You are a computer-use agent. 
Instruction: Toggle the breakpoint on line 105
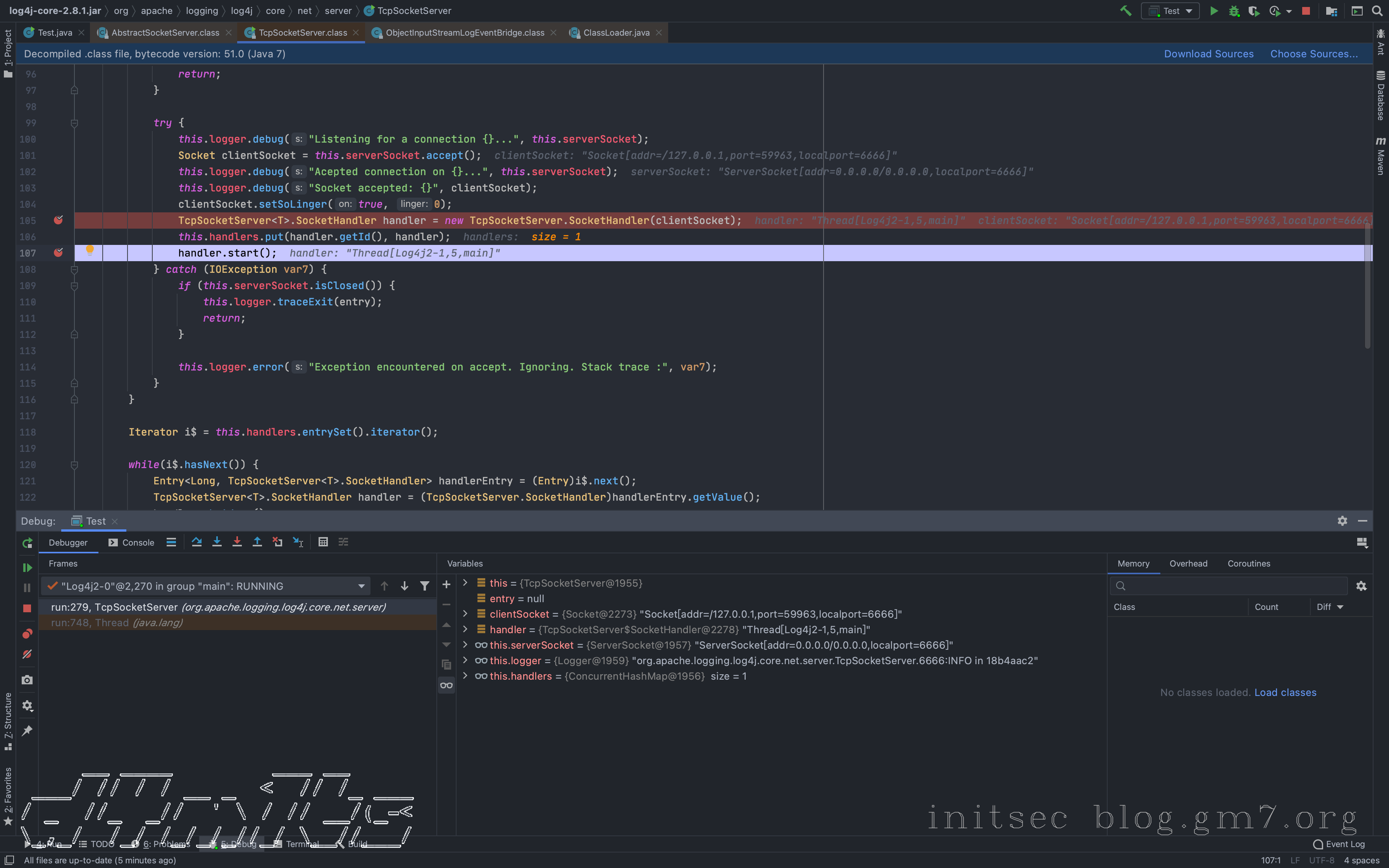click(58, 220)
